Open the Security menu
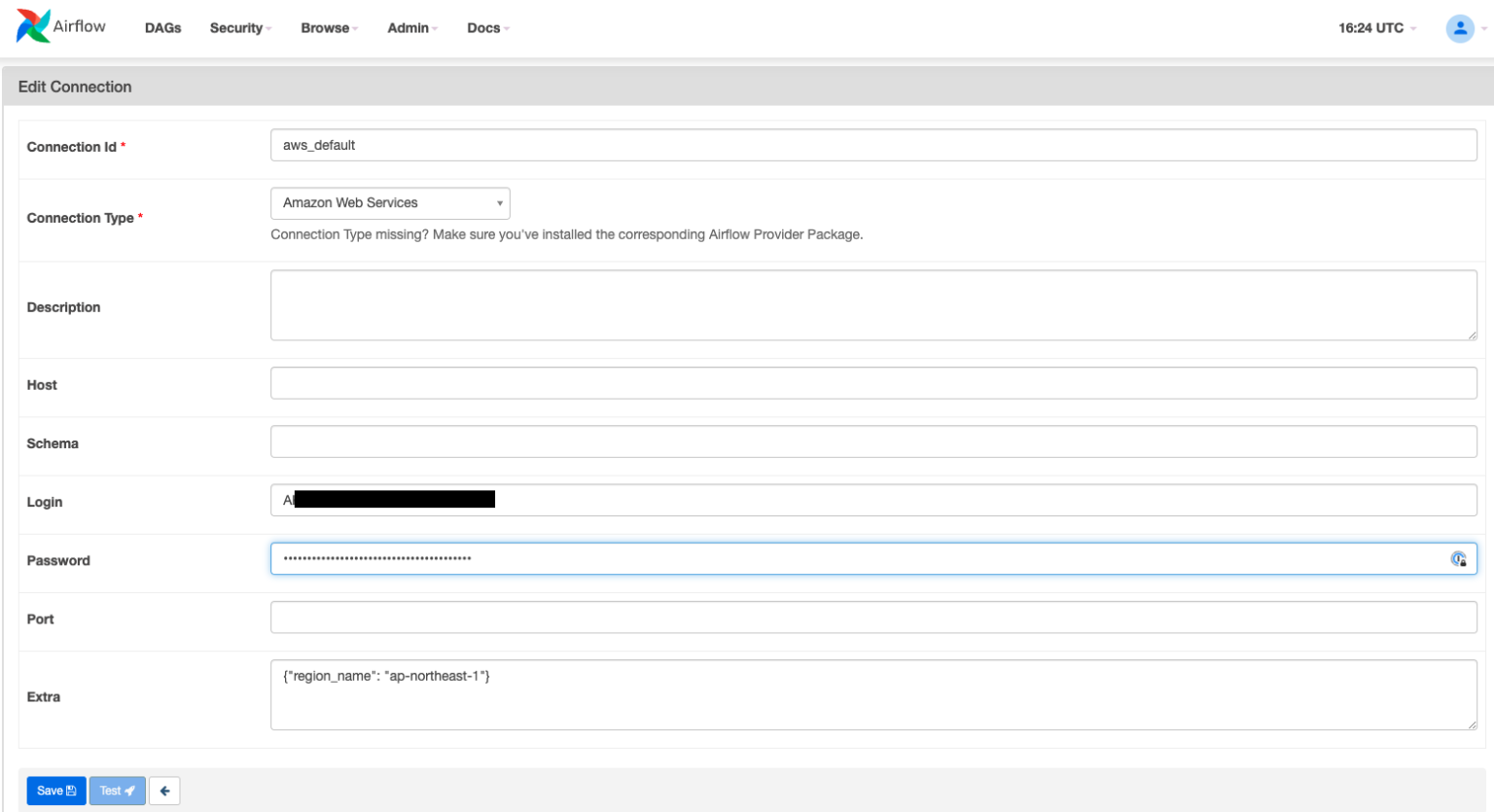1494x812 pixels. pyautogui.click(x=235, y=28)
